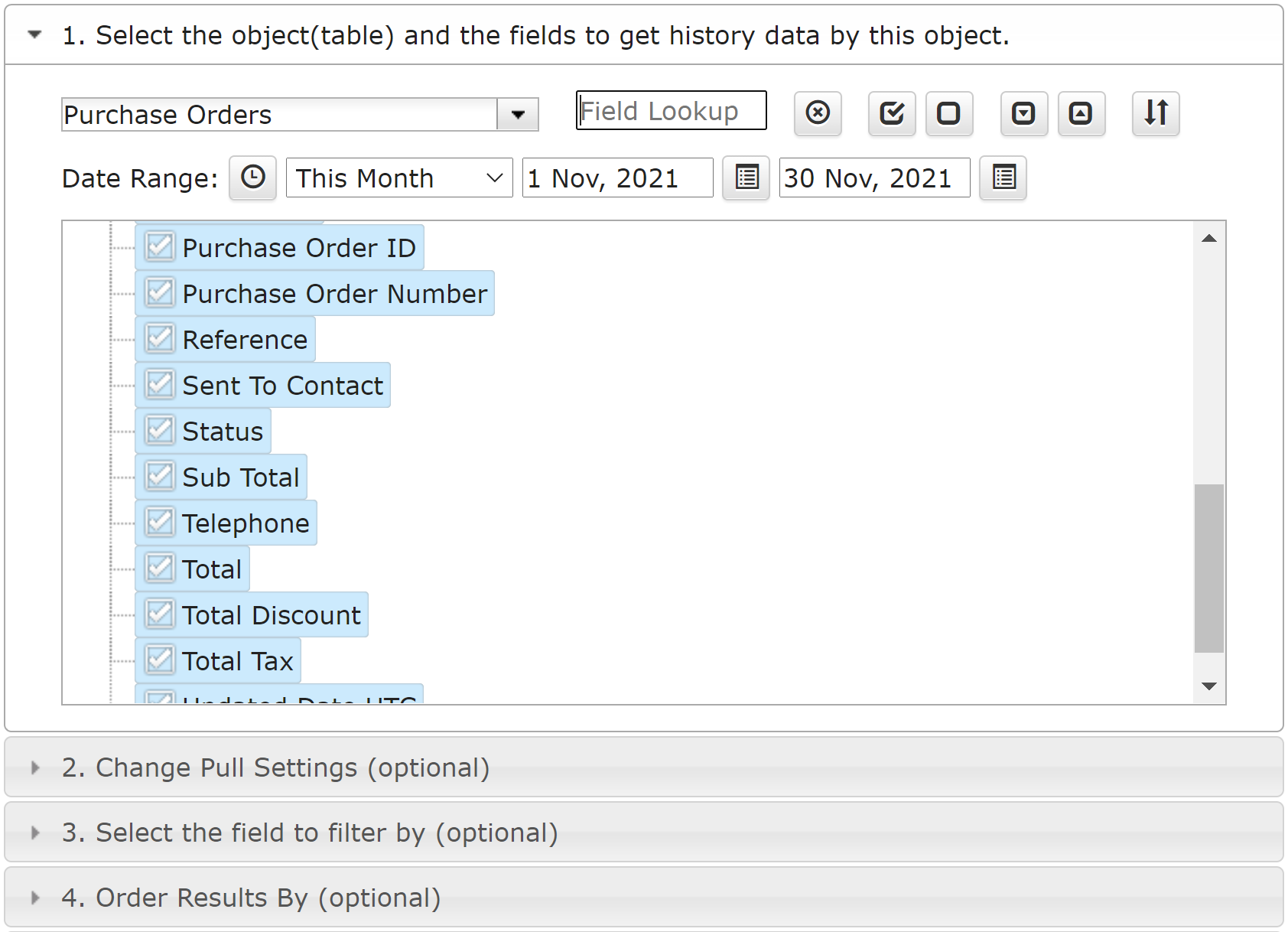Screen dimensions: 1288x932
Task: Select the Telephone field label
Action: tap(246, 523)
